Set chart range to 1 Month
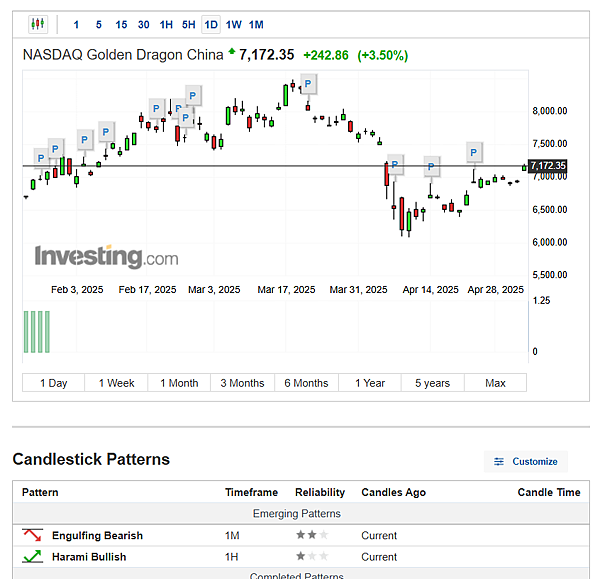 pos(179,383)
